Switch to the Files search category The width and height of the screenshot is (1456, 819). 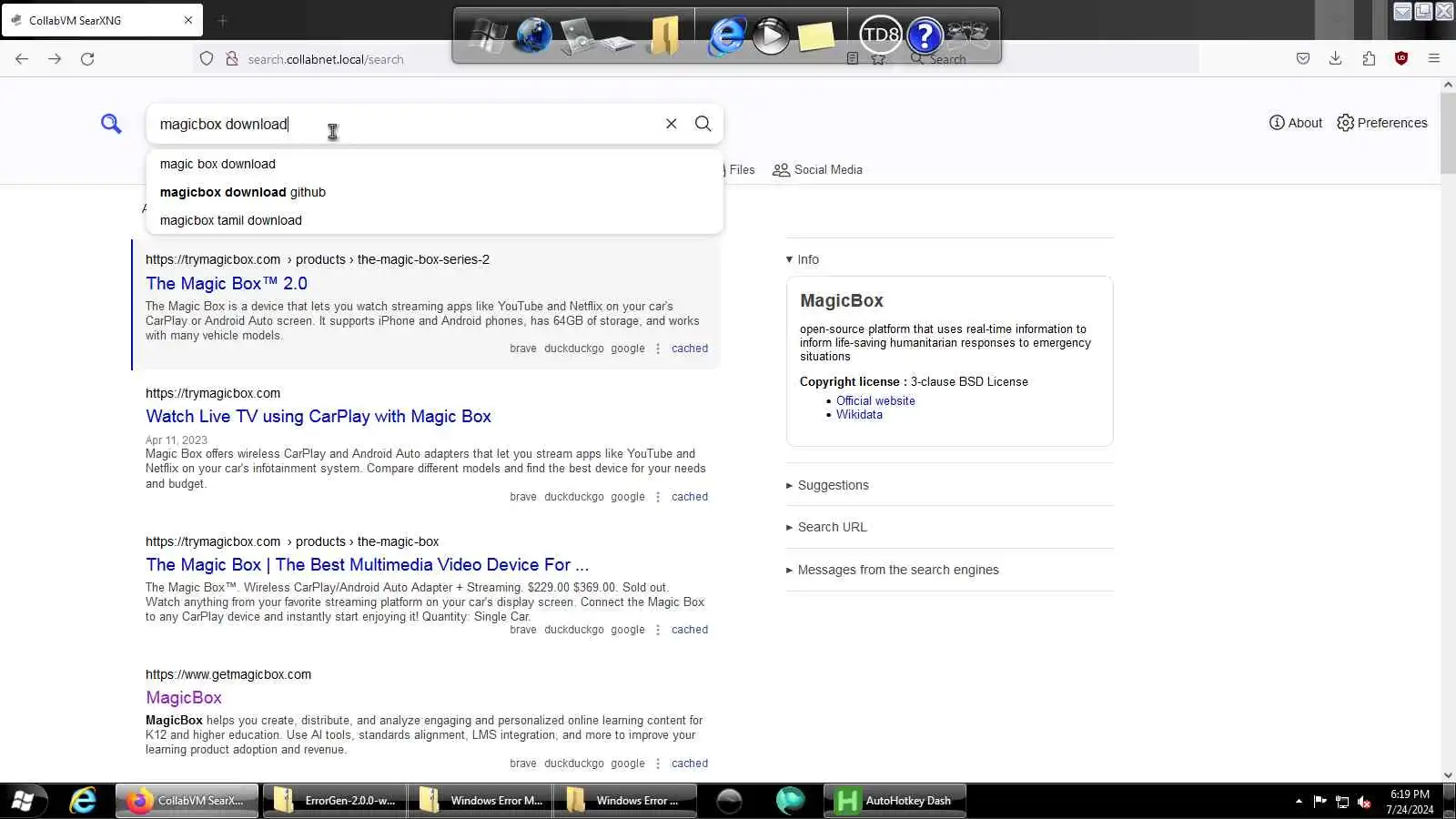[x=741, y=170]
